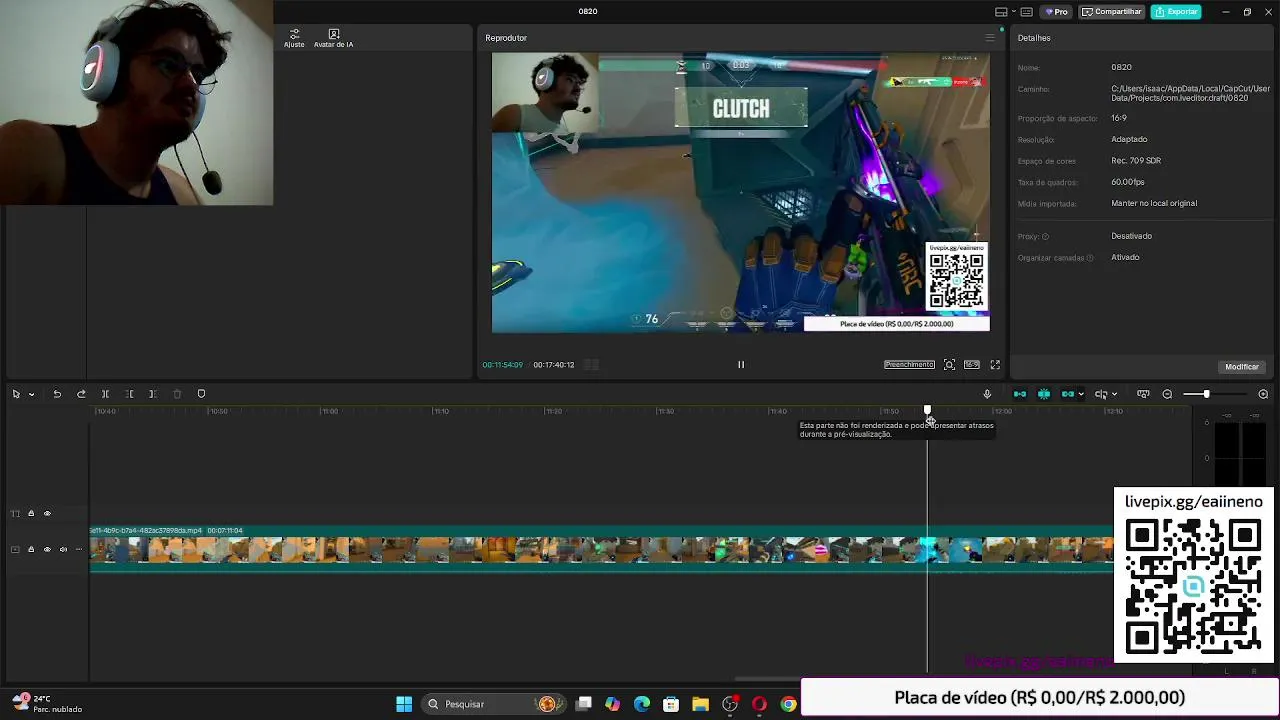Lock the main video track

(x=31, y=549)
